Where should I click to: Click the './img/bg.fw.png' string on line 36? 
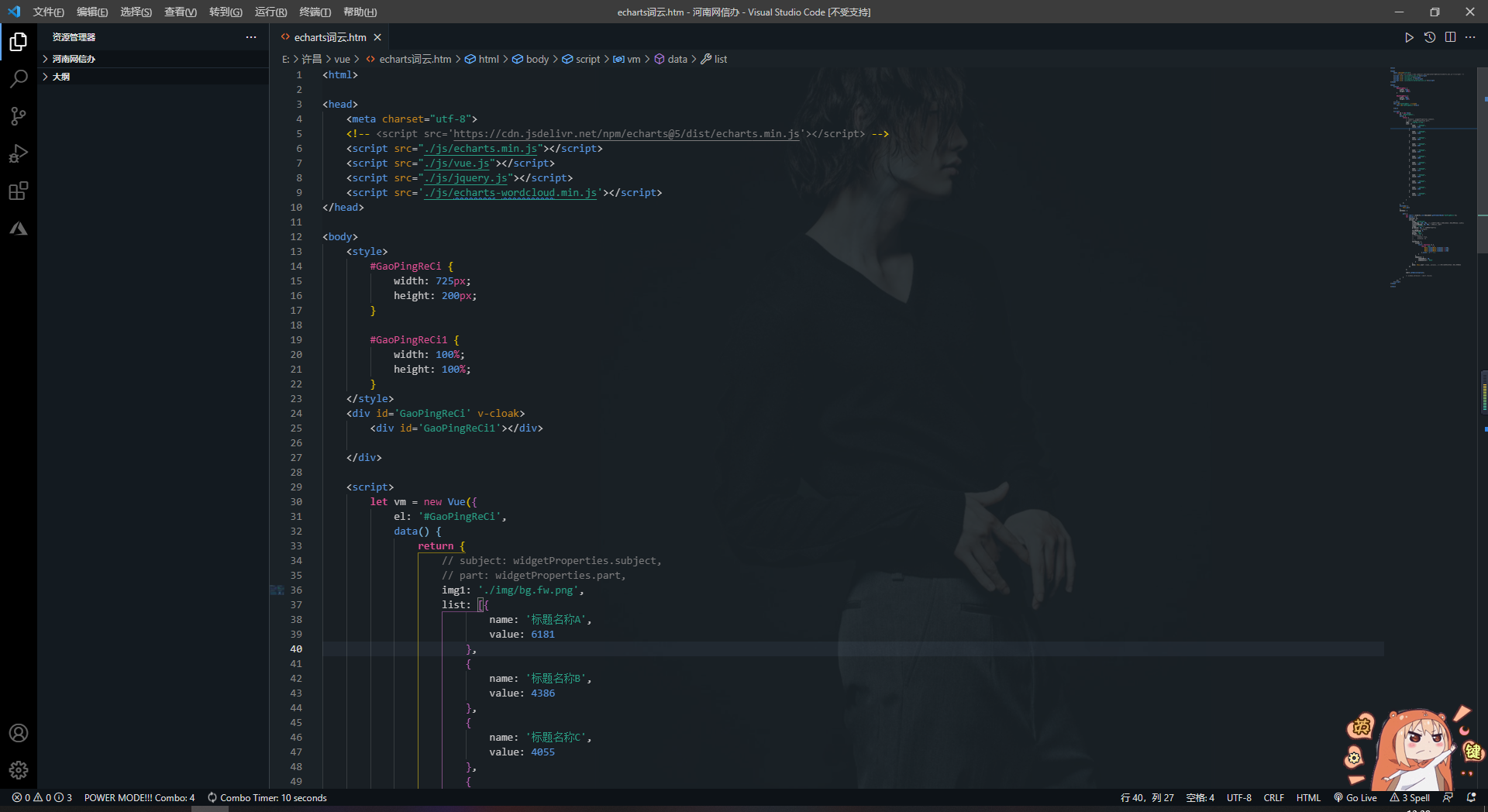pyautogui.click(x=528, y=590)
